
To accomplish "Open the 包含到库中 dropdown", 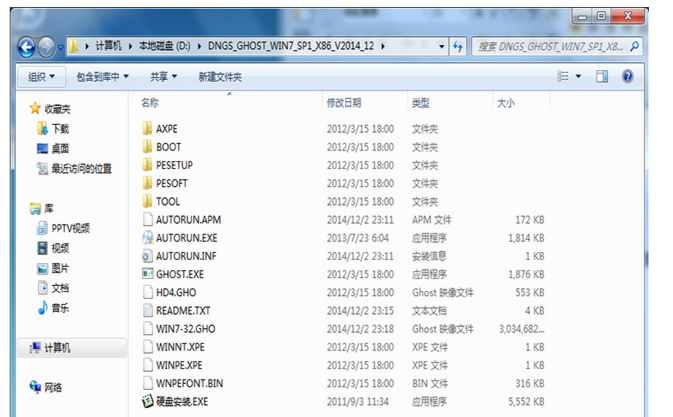I will [103, 77].
